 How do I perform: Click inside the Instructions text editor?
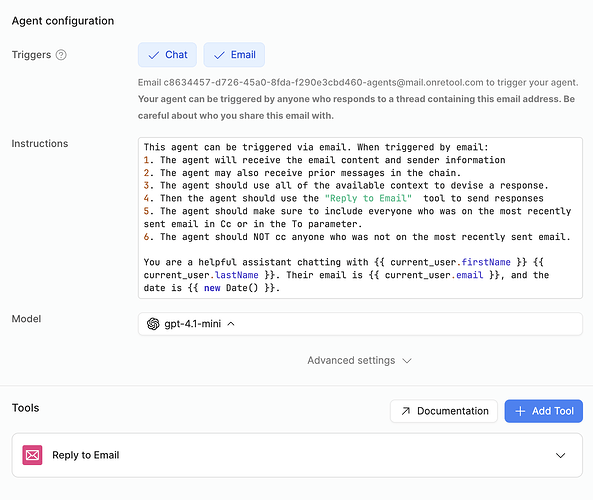click(x=360, y=218)
